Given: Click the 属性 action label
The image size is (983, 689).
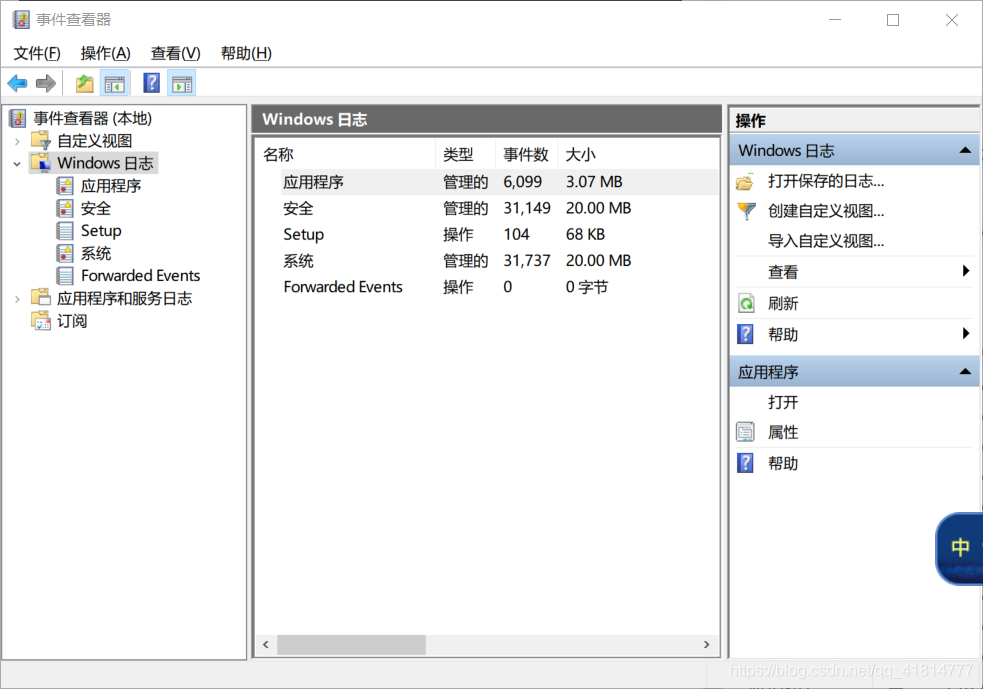Looking at the screenshot, I should click(x=783, y=432).
